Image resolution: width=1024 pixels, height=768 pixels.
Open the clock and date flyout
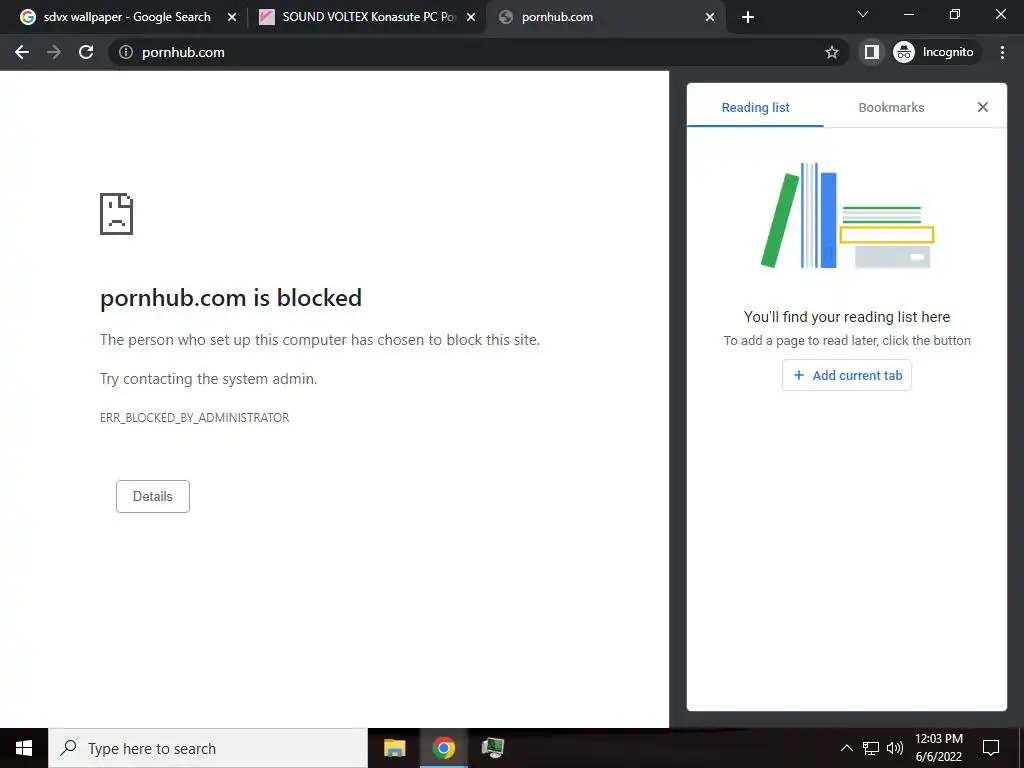click(x=938, y=748)
